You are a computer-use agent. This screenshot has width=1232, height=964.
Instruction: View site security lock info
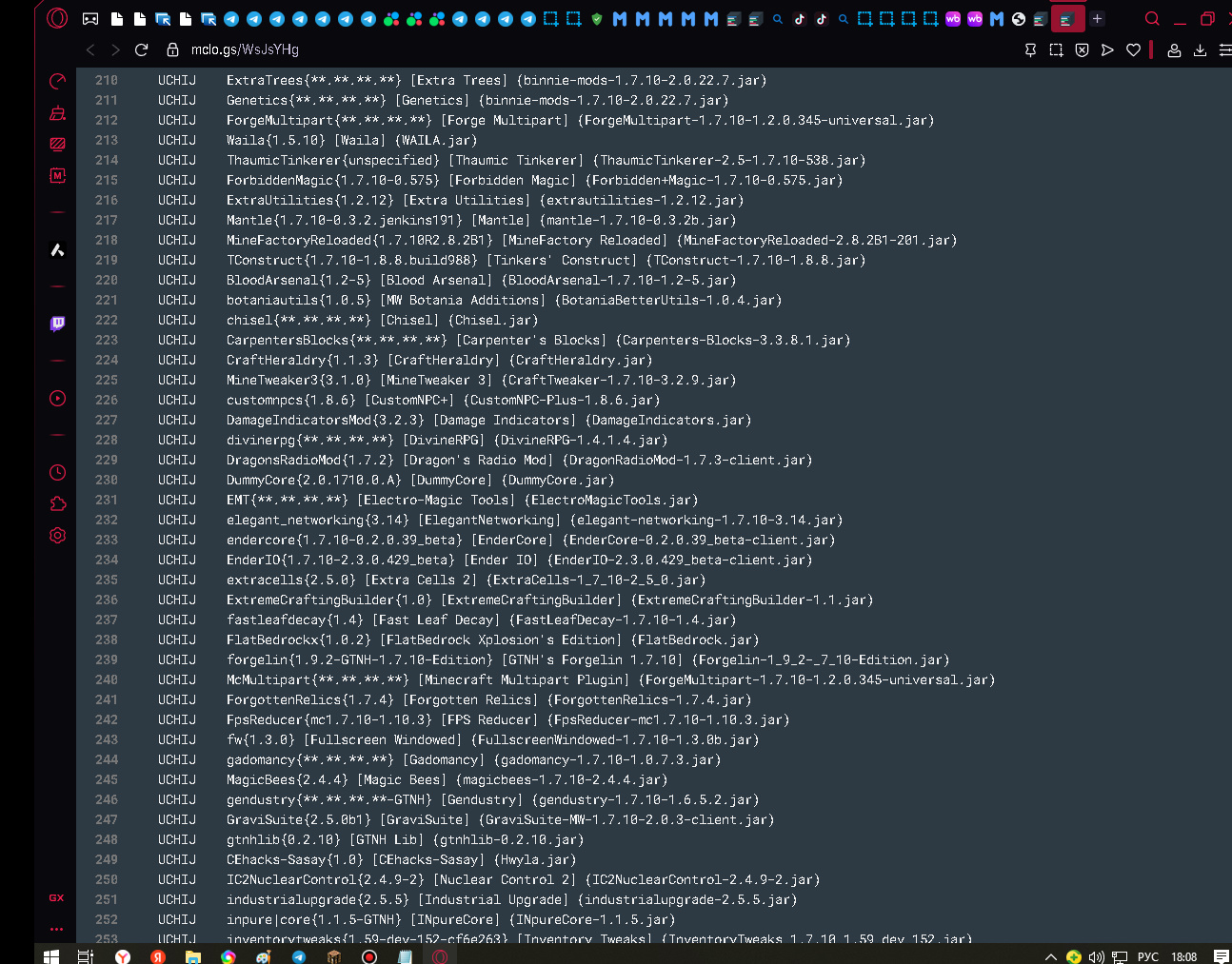coord(172,49)
